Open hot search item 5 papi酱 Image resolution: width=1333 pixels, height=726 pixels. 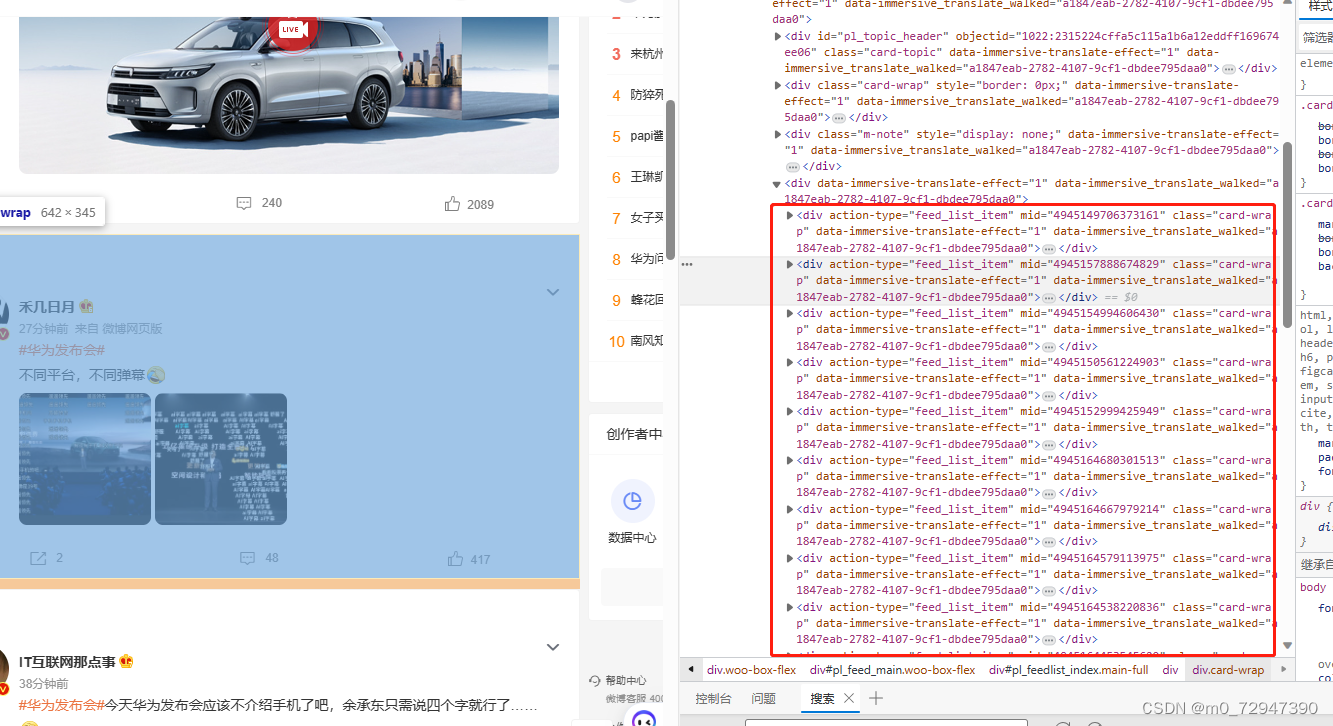pos(647,136)
